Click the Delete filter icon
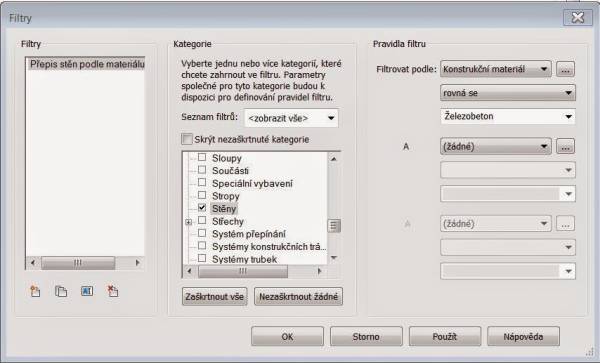This screenshot has width=600, height=363. point(112,291)
